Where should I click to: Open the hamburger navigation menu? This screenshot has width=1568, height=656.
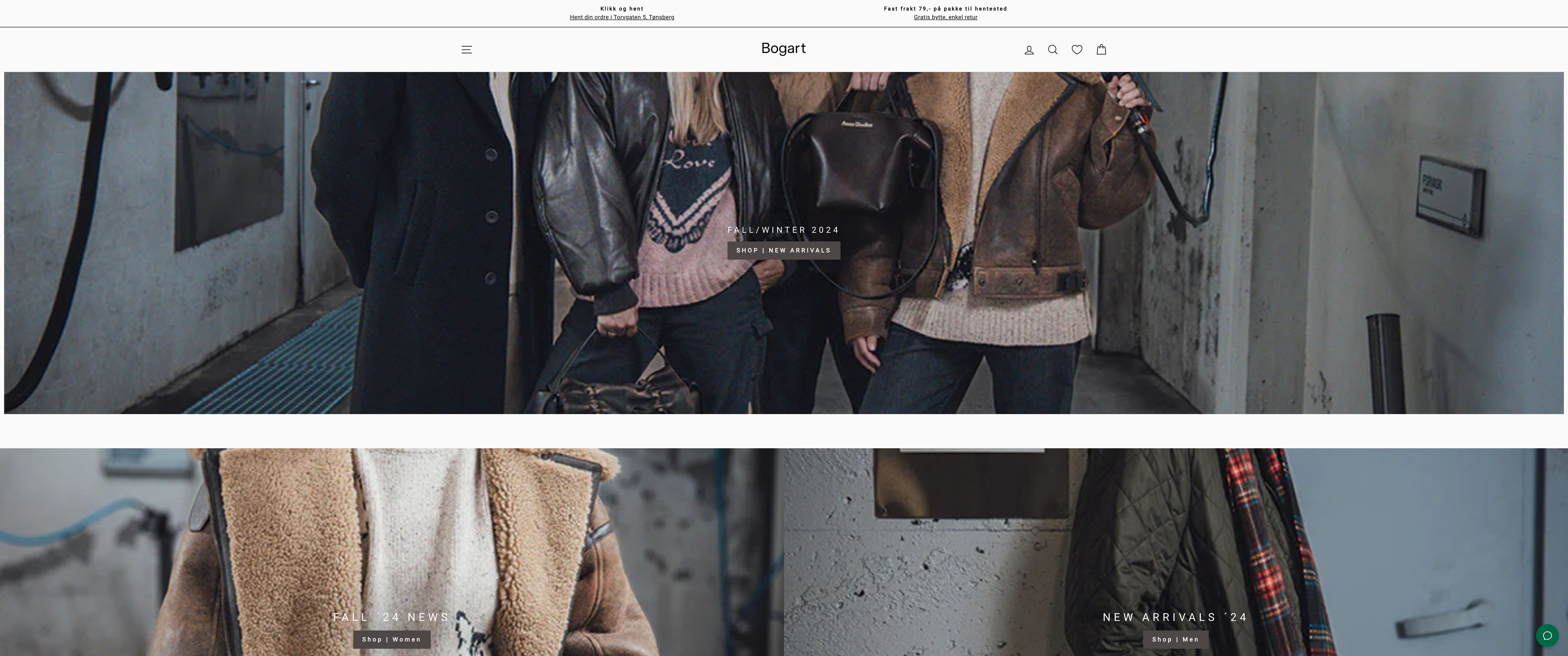(466, 49)
